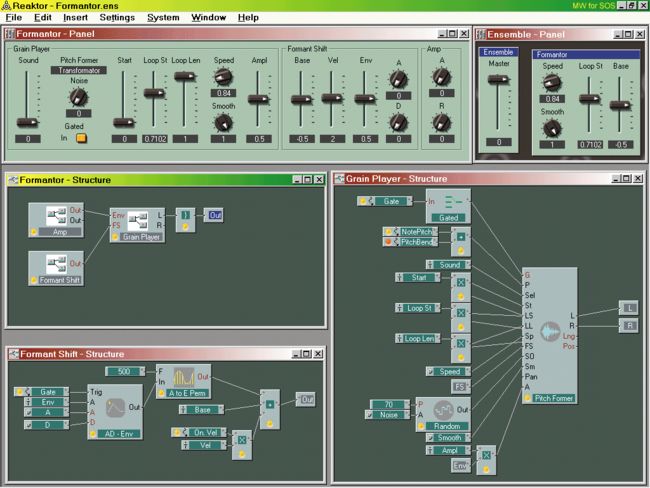
Task: Select the 70 constant in Grain Player Structure
Action: coord(390,404)
